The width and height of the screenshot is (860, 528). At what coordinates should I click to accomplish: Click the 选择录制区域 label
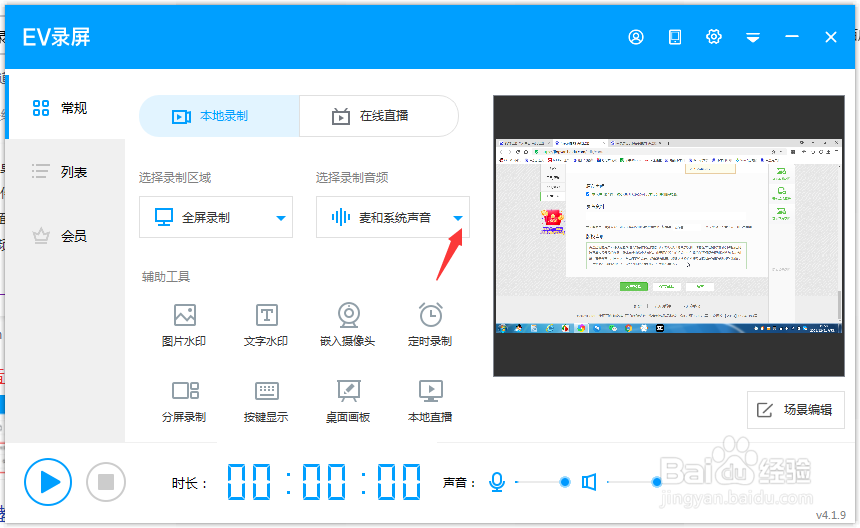[x=175, y=178]
